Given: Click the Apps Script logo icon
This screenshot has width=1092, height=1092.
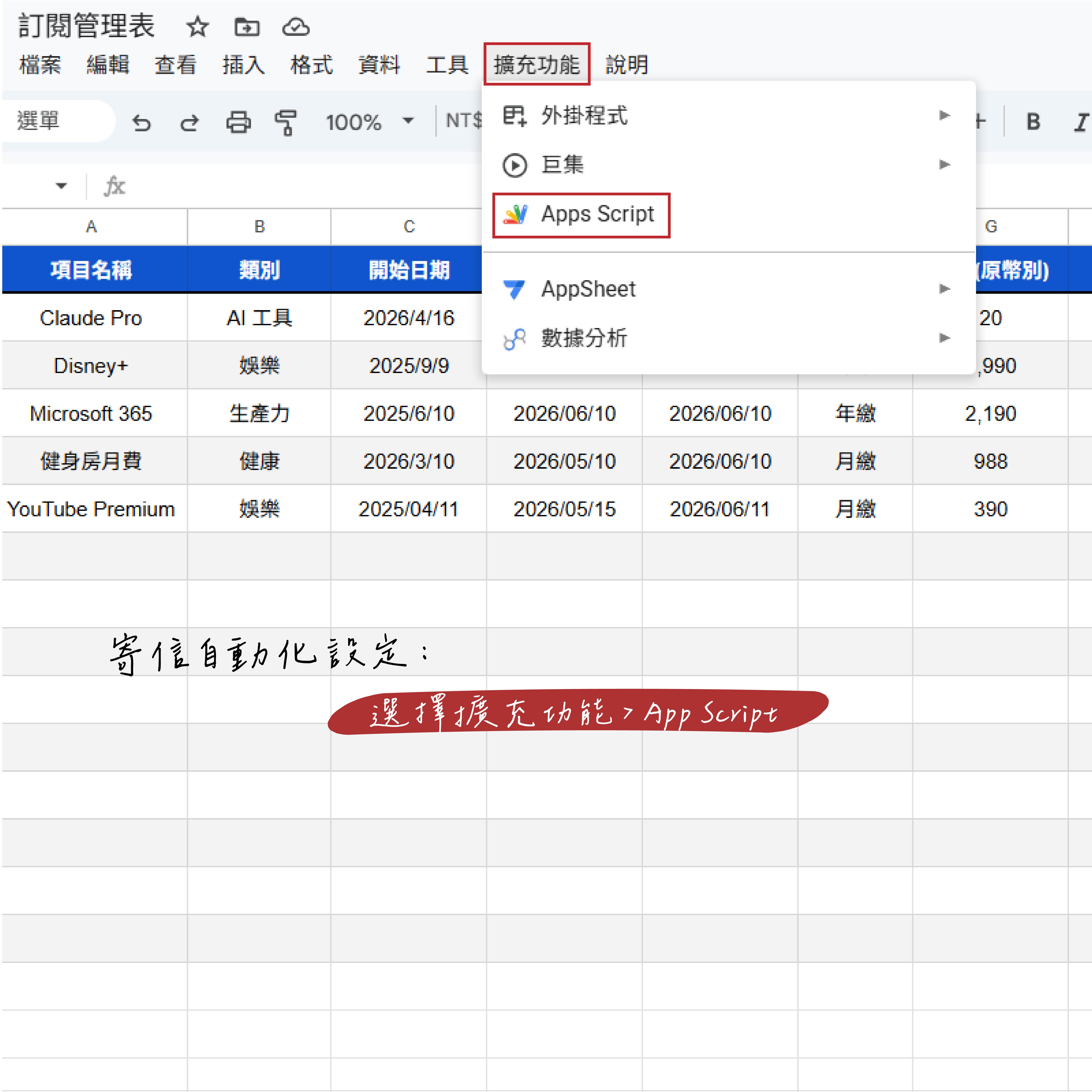Looking at the screenshot, I should click(515, 214).
